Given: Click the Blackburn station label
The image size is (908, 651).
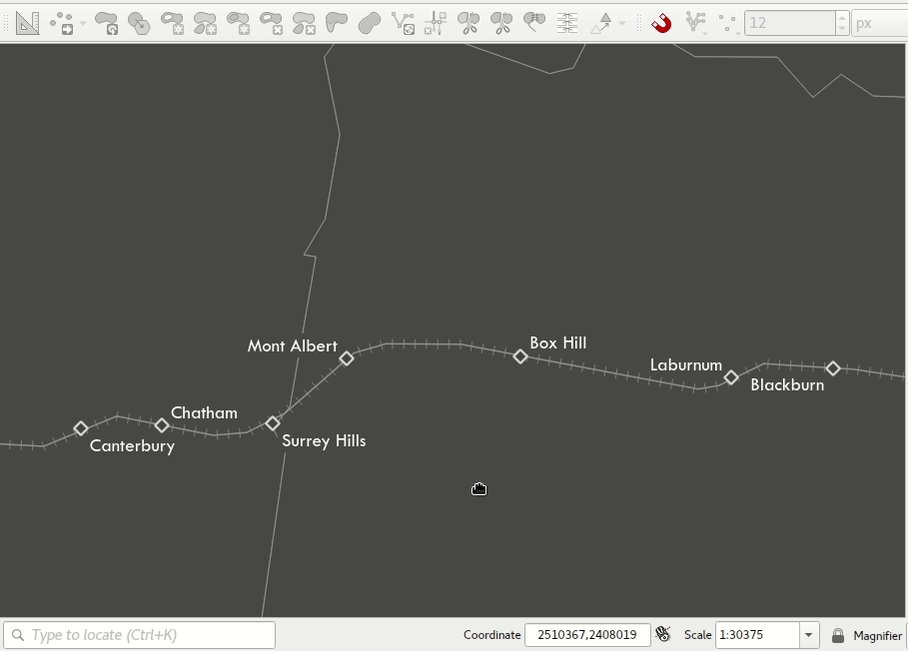Looking at the screenshot, I should point(788,385).
